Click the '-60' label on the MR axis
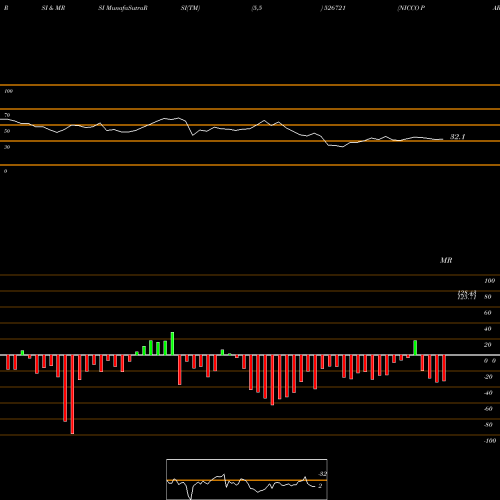This screenshot has width=500, height=500. tap(488, 409)
